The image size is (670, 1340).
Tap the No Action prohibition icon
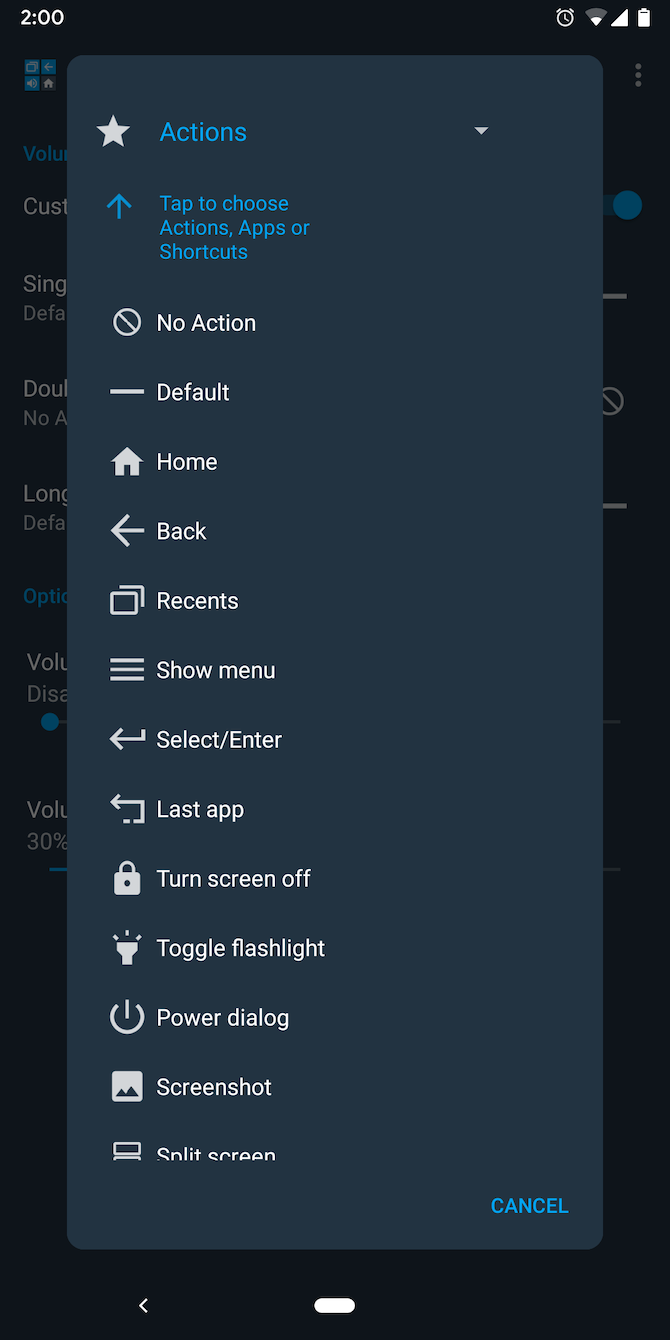[126, 322]
